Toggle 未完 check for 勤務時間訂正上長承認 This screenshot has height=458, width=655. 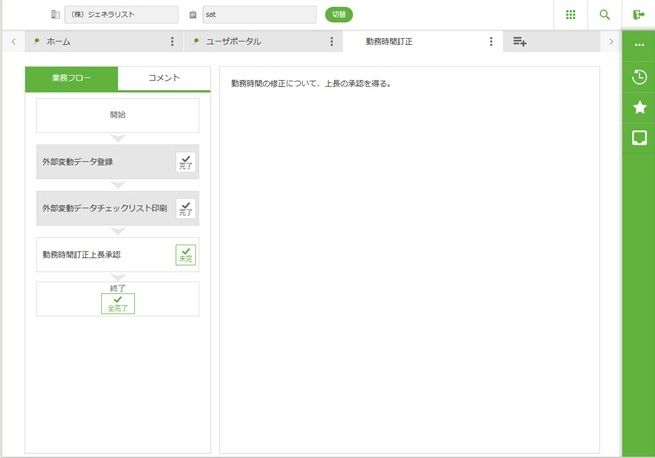(x=186, y=255)
